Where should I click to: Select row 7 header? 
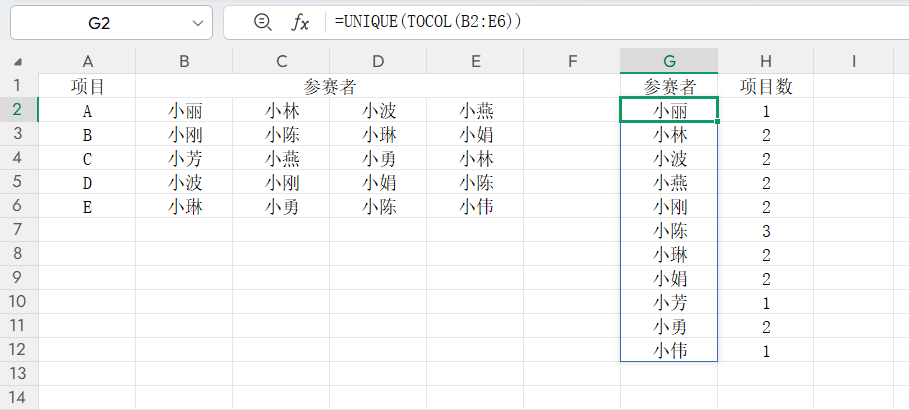coord(19,230)
